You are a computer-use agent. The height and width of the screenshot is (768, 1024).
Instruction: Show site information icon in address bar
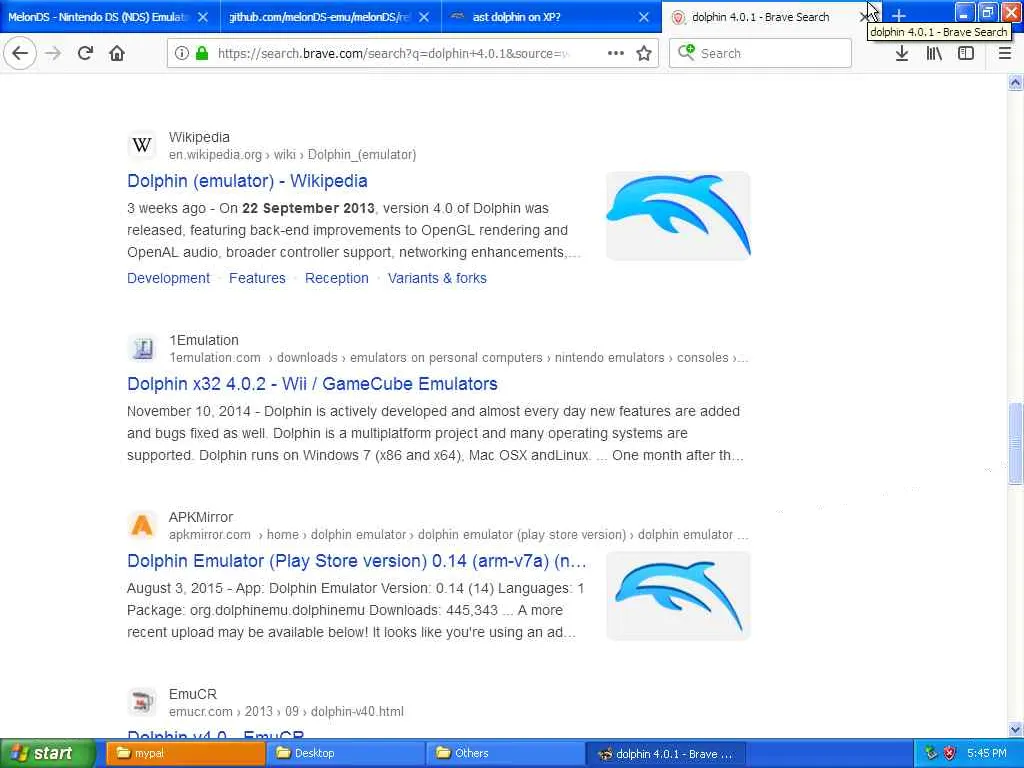coord(182,53)
